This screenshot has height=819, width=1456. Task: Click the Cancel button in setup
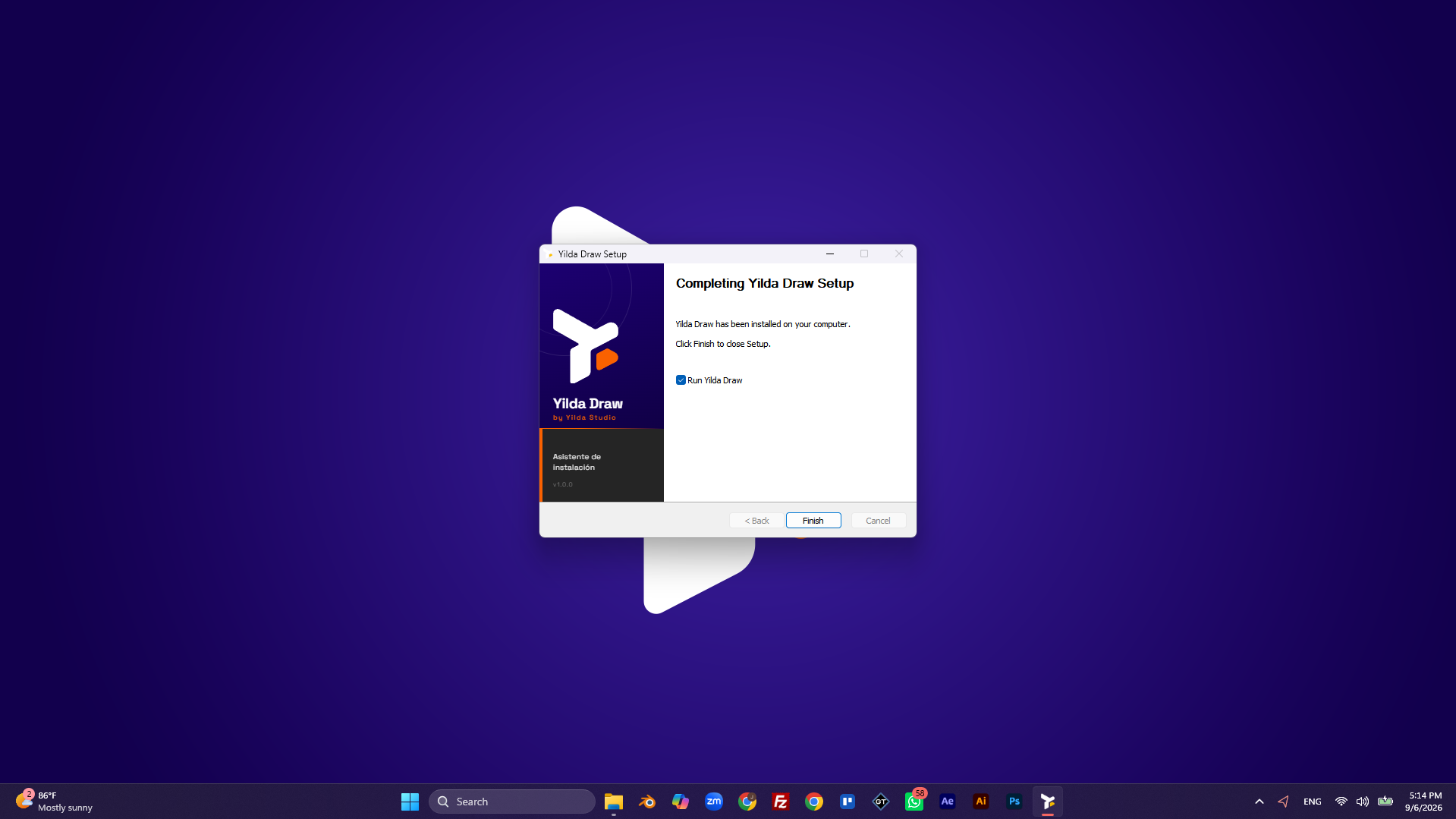pos(878,521)
